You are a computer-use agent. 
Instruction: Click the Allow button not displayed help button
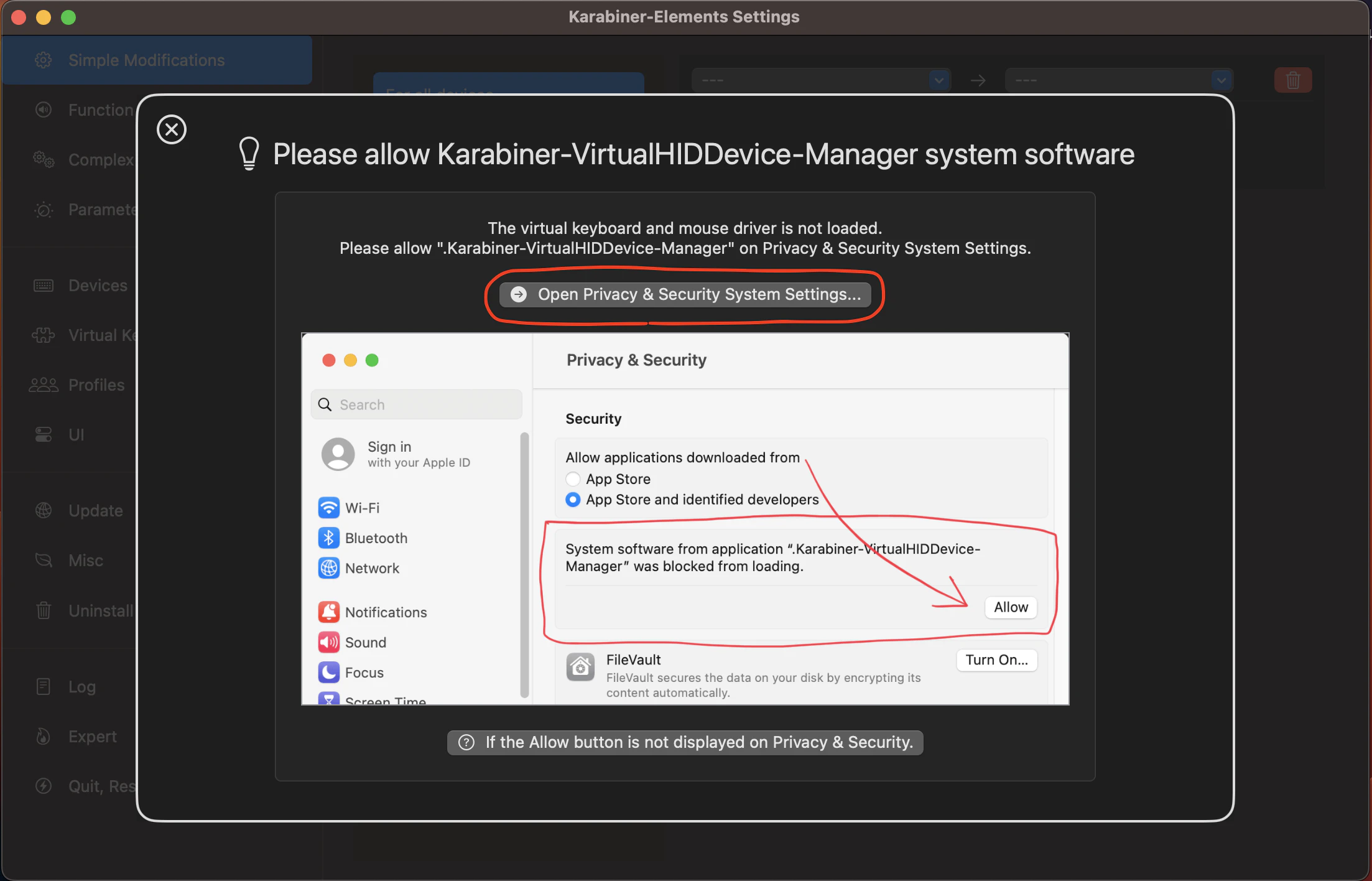tap(685, 742)
